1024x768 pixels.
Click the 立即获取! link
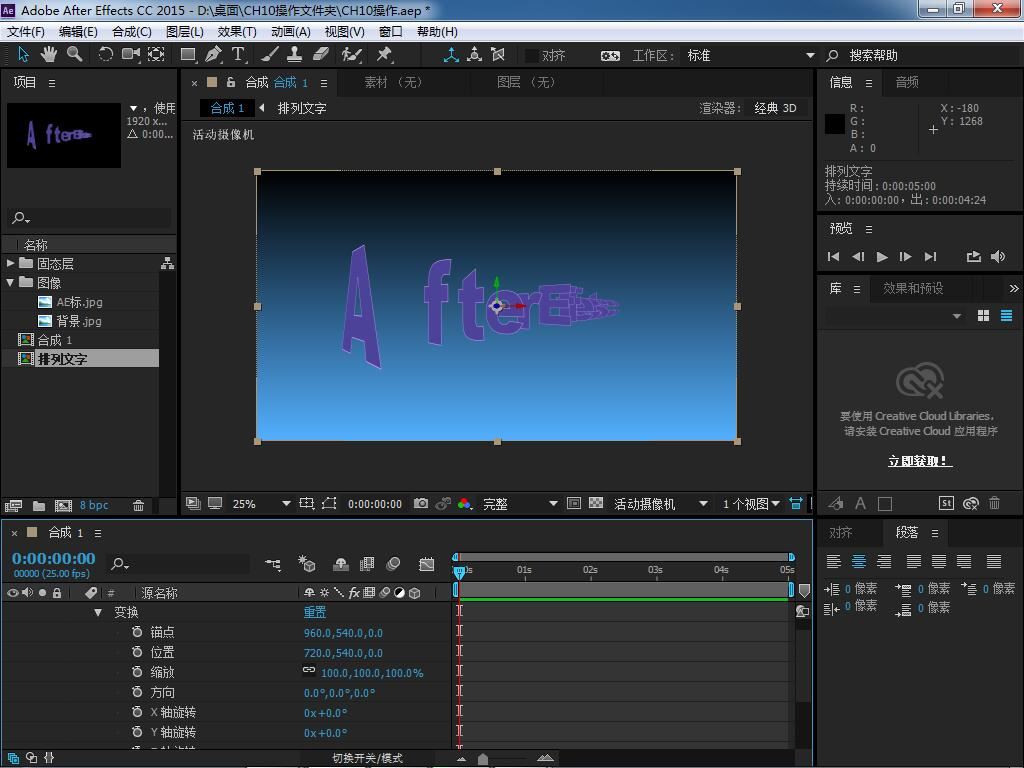tap(920, 461)
